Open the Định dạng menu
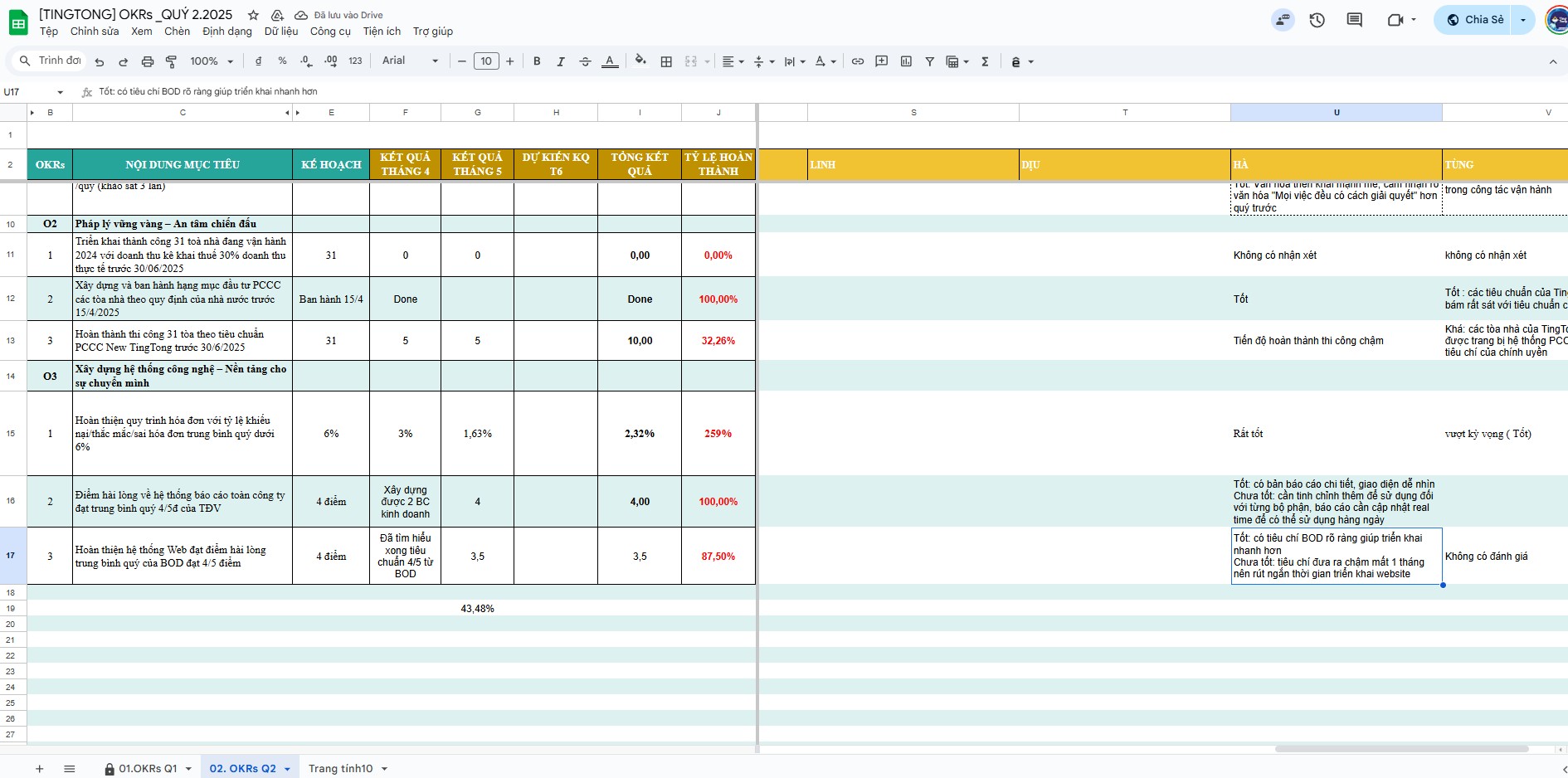The width and height of the screenshot is (1568, 778). tap(226, 32)
